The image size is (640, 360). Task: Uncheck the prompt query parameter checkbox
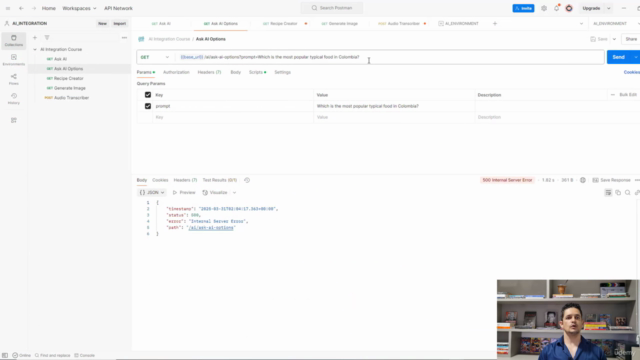tap(148, 106)
